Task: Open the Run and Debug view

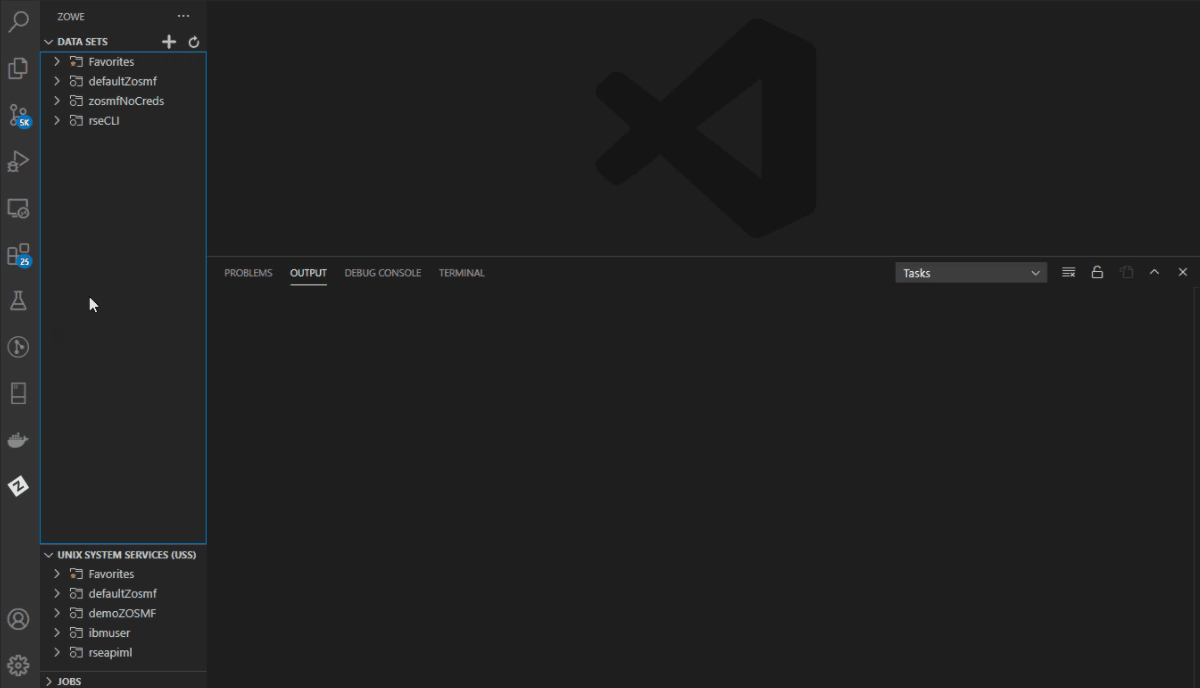Action: click(x=18, y=160)
